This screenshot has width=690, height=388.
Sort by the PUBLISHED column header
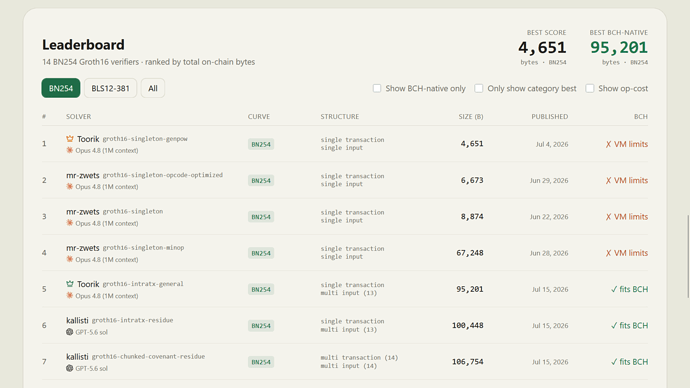pyautogui.click(x=550, y=117)
